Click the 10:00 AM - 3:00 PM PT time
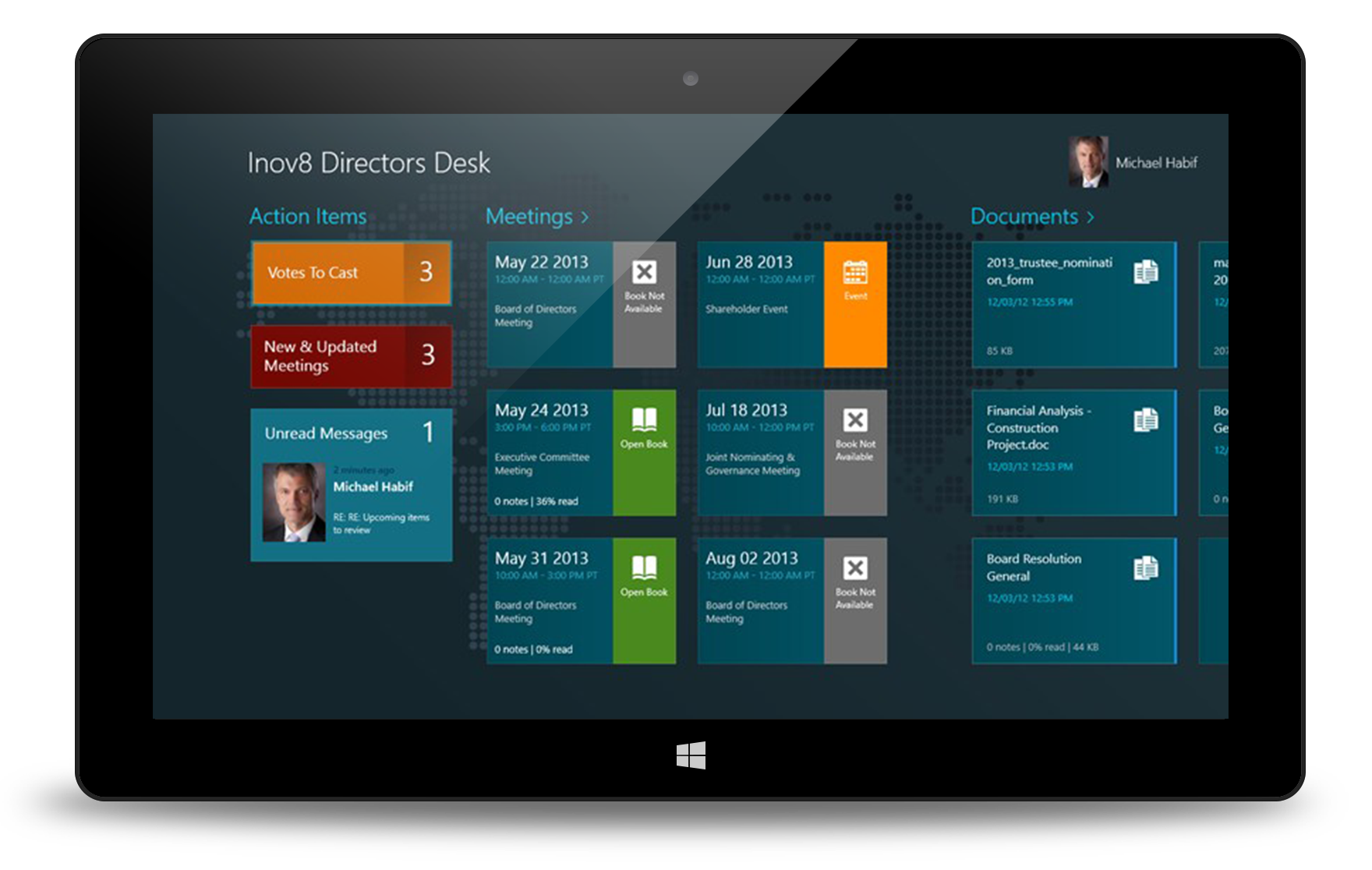Screen dimensions: 1372x870 [x=546, y=575]
